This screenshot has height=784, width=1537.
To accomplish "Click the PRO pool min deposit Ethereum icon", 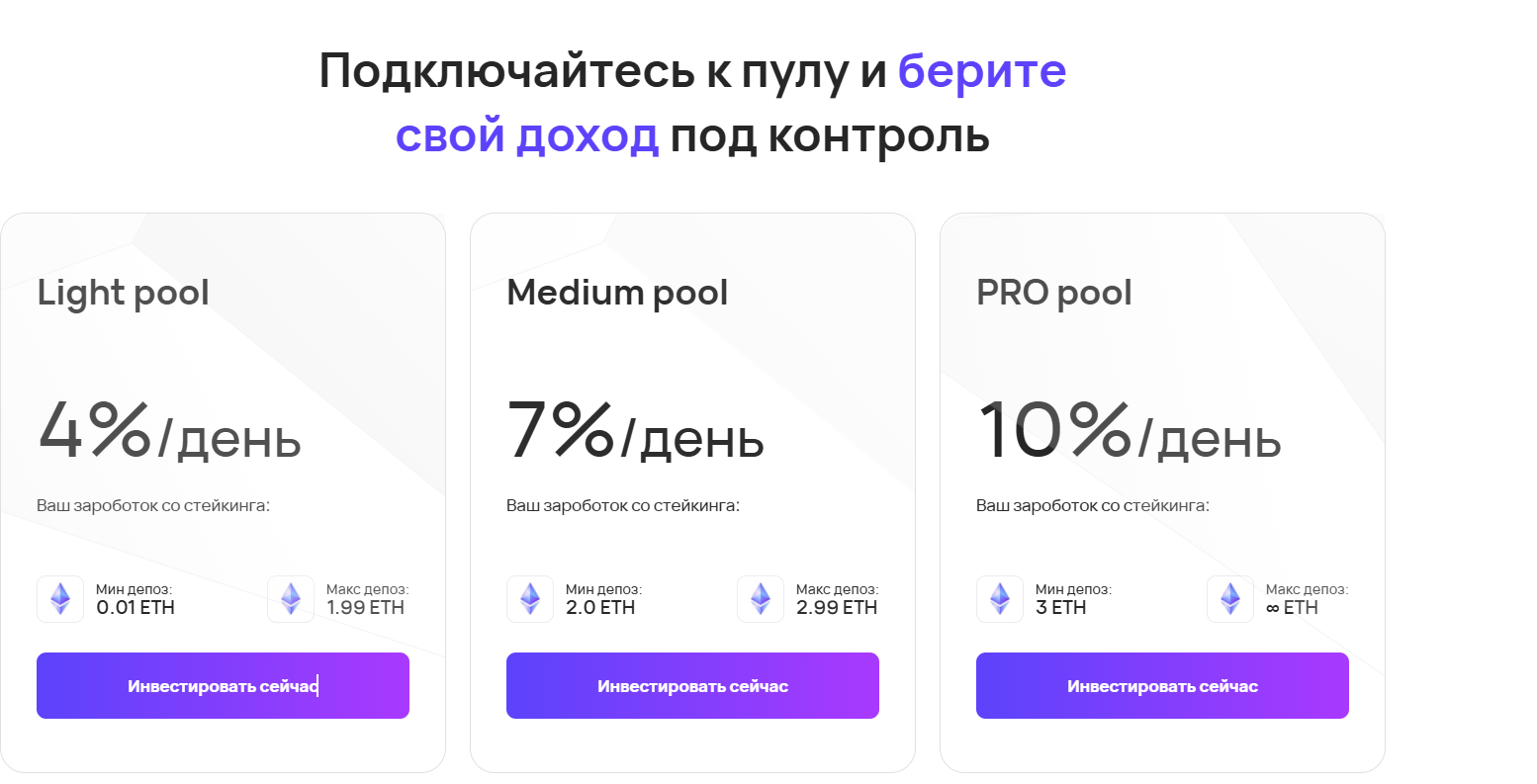I will (x=1000, y=599).
